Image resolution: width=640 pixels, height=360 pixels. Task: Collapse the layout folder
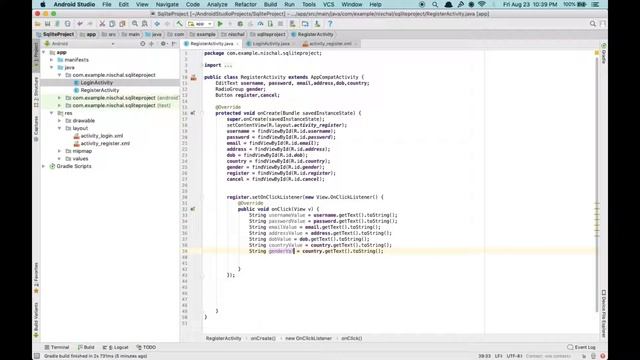[x=59, y=128]
